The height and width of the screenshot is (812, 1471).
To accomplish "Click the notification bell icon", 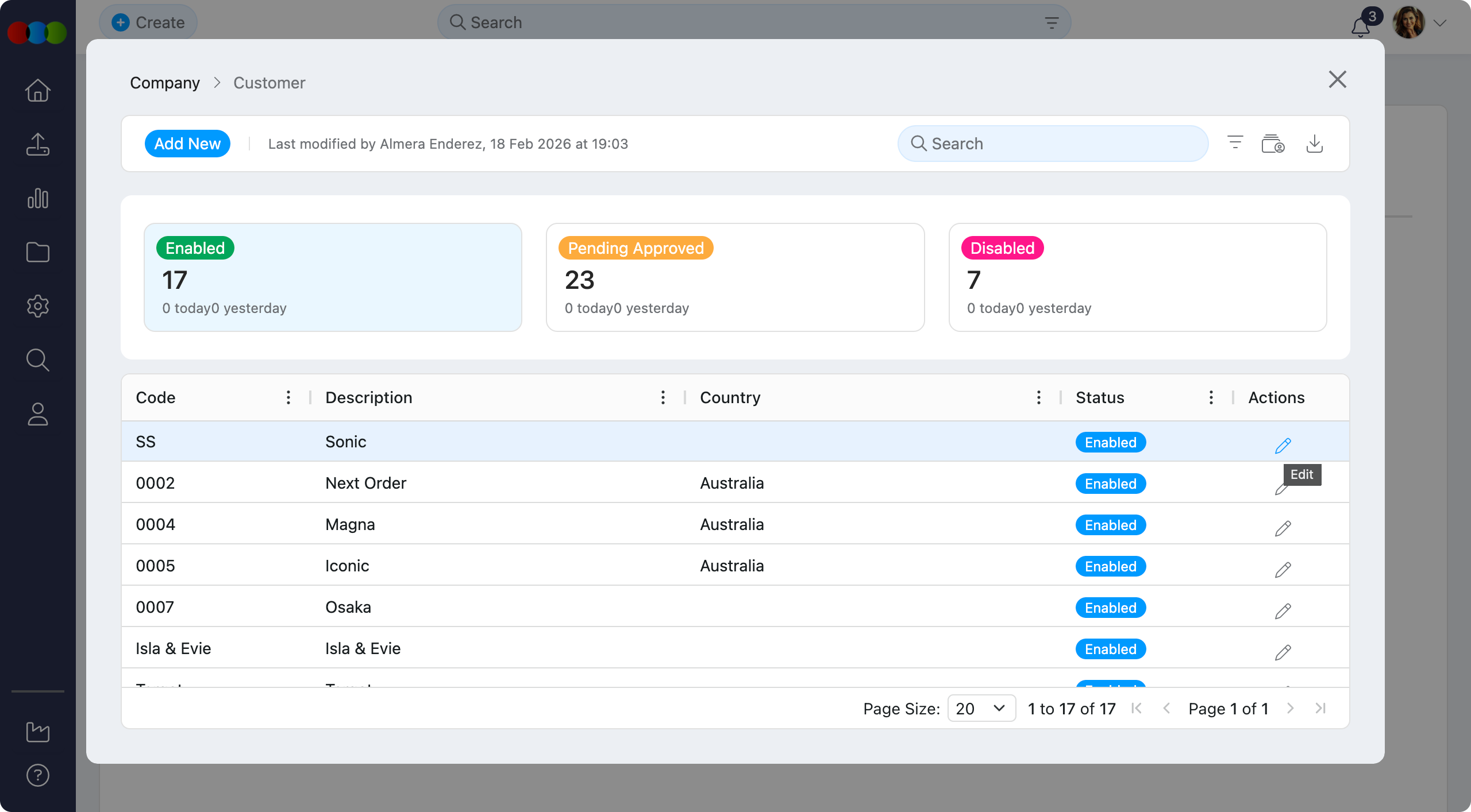I will point(1360,26).
